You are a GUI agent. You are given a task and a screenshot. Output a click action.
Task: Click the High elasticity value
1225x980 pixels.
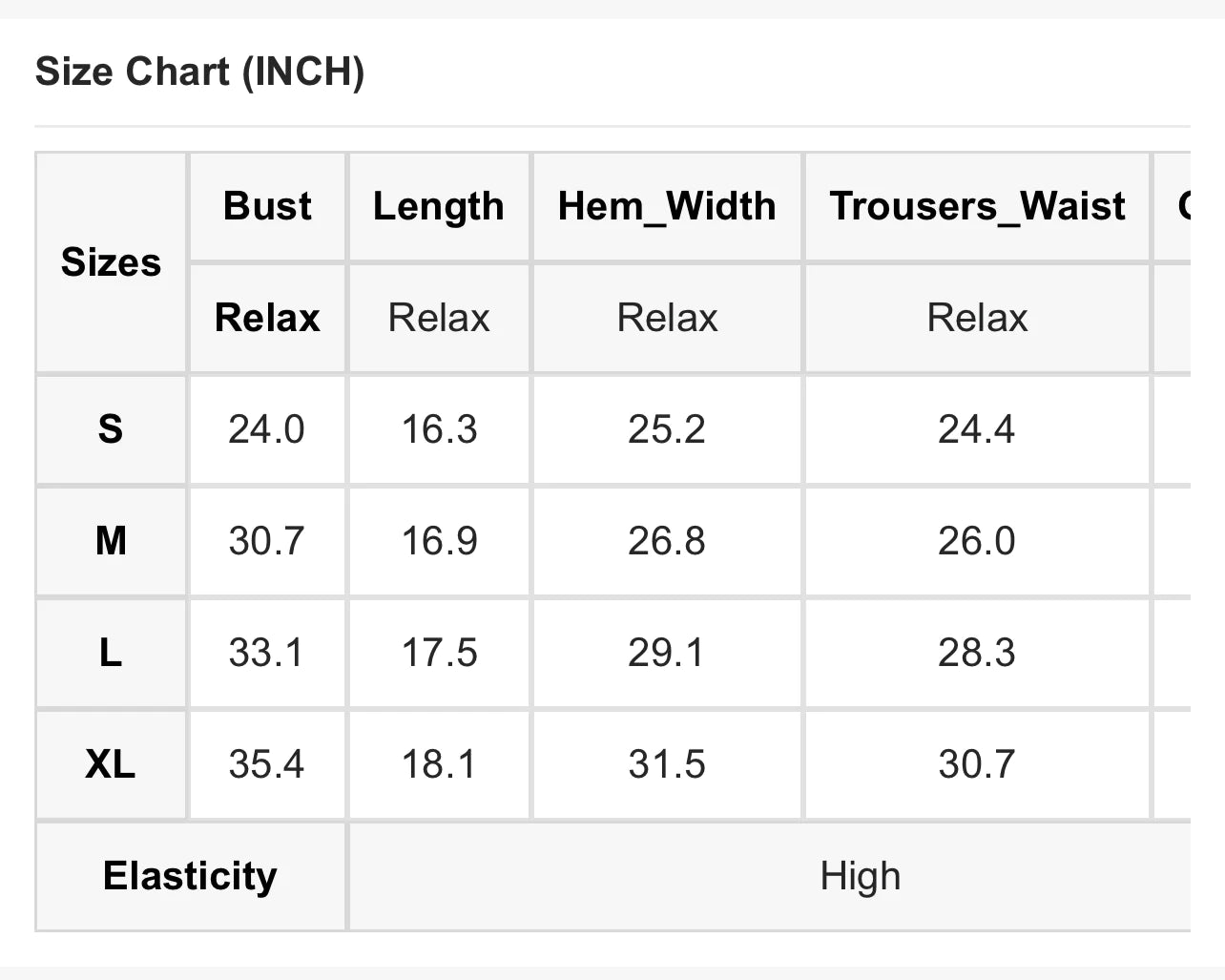(860, 876)
